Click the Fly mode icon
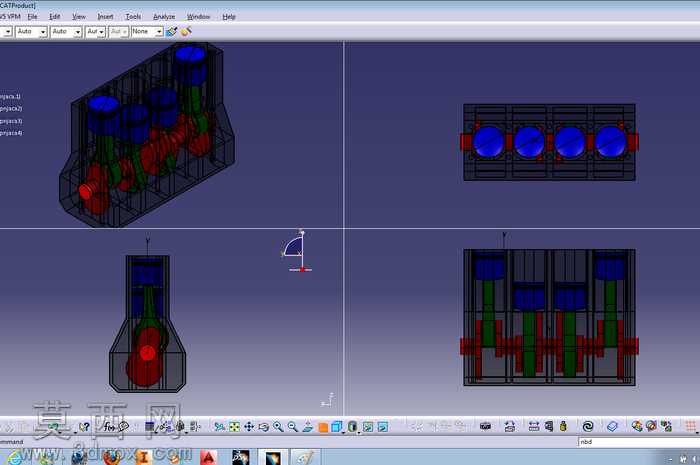 (219, 427)
